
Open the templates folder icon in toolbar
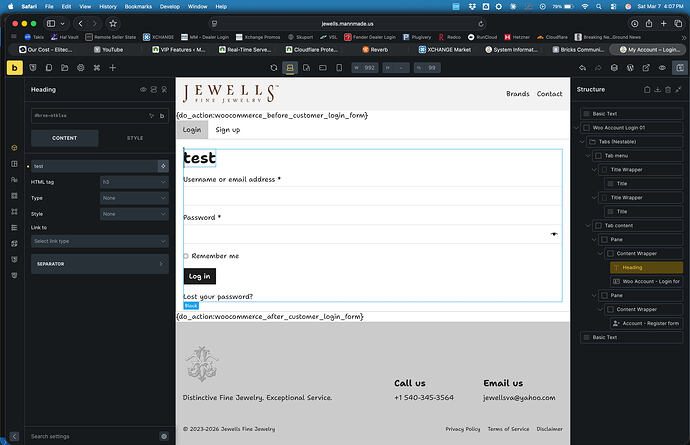65,68
